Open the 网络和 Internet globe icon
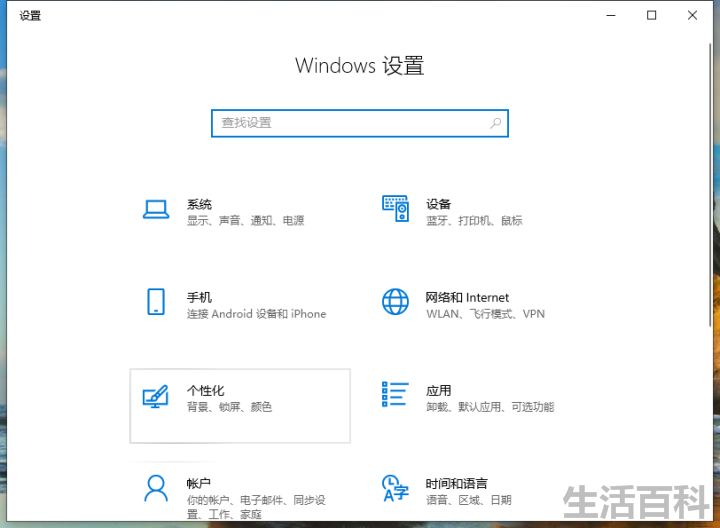Screen dimensions: 720x528 click(395, 302)
